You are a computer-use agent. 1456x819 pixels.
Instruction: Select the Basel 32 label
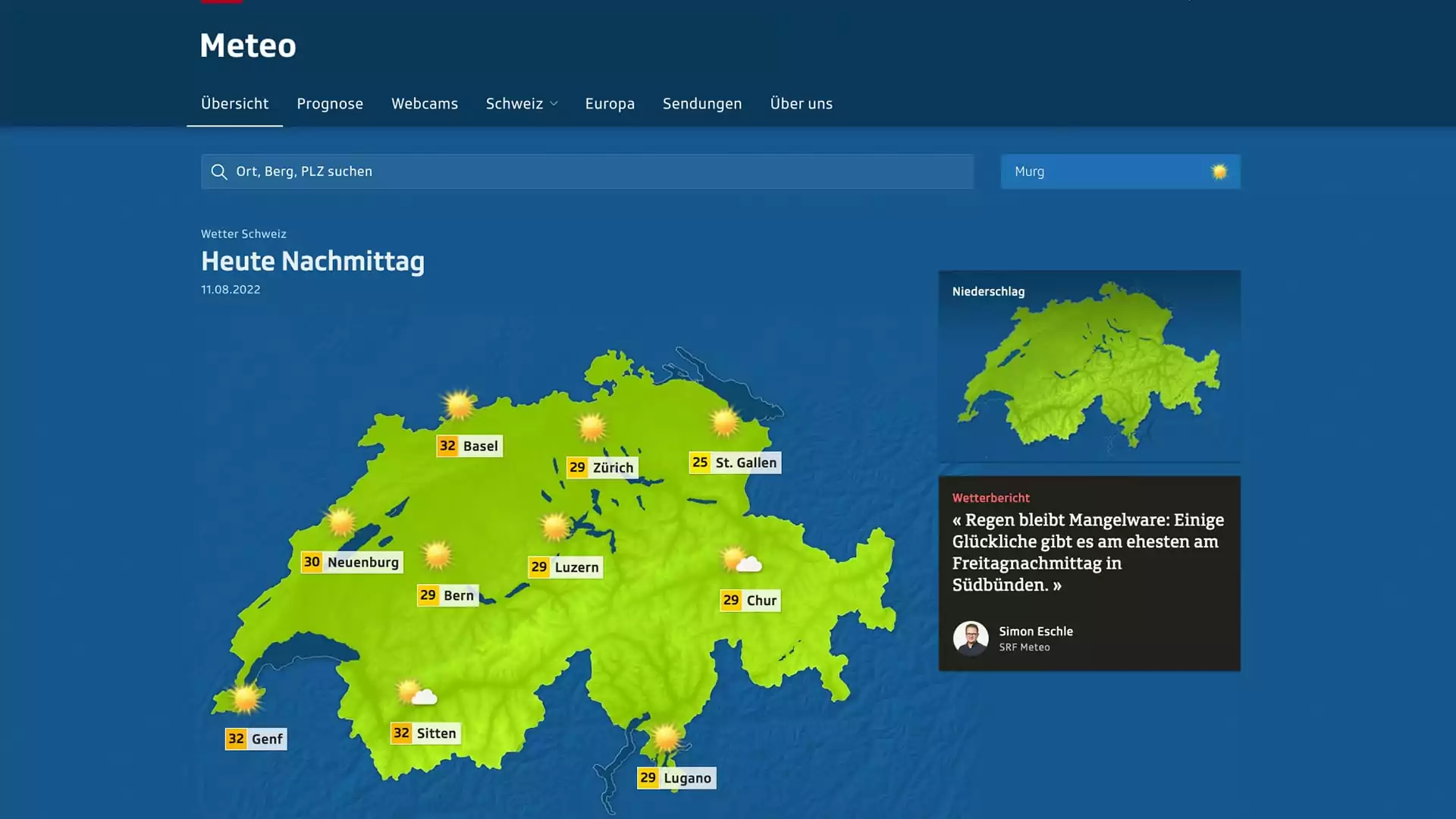click(469, 446)
